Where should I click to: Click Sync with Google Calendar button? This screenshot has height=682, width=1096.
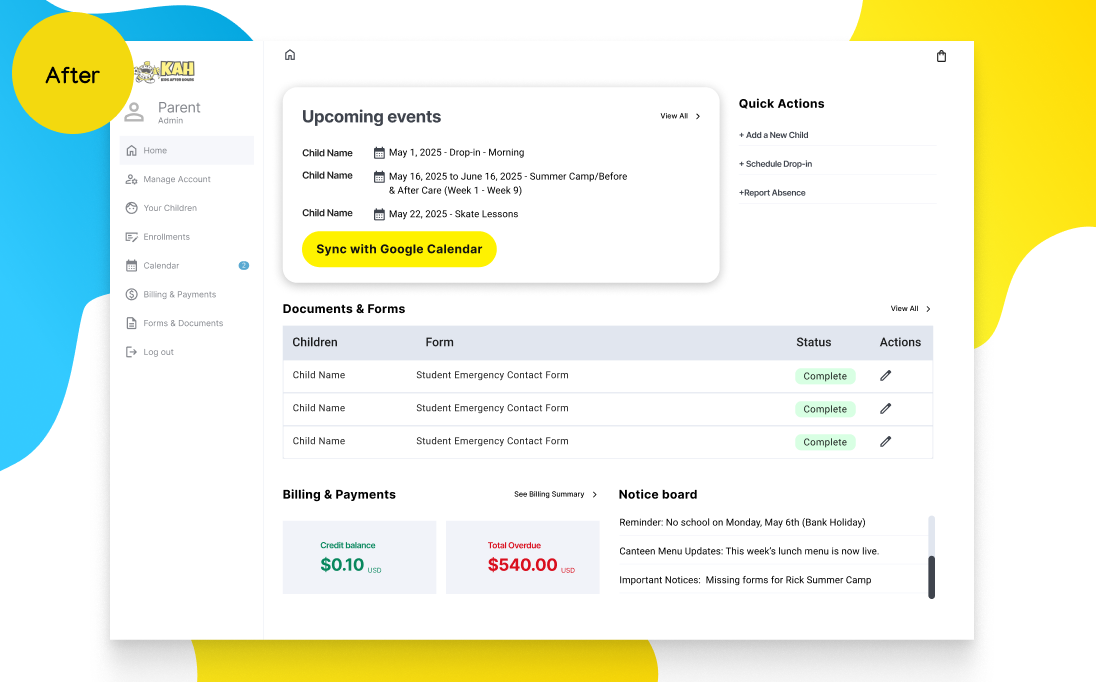399,249
